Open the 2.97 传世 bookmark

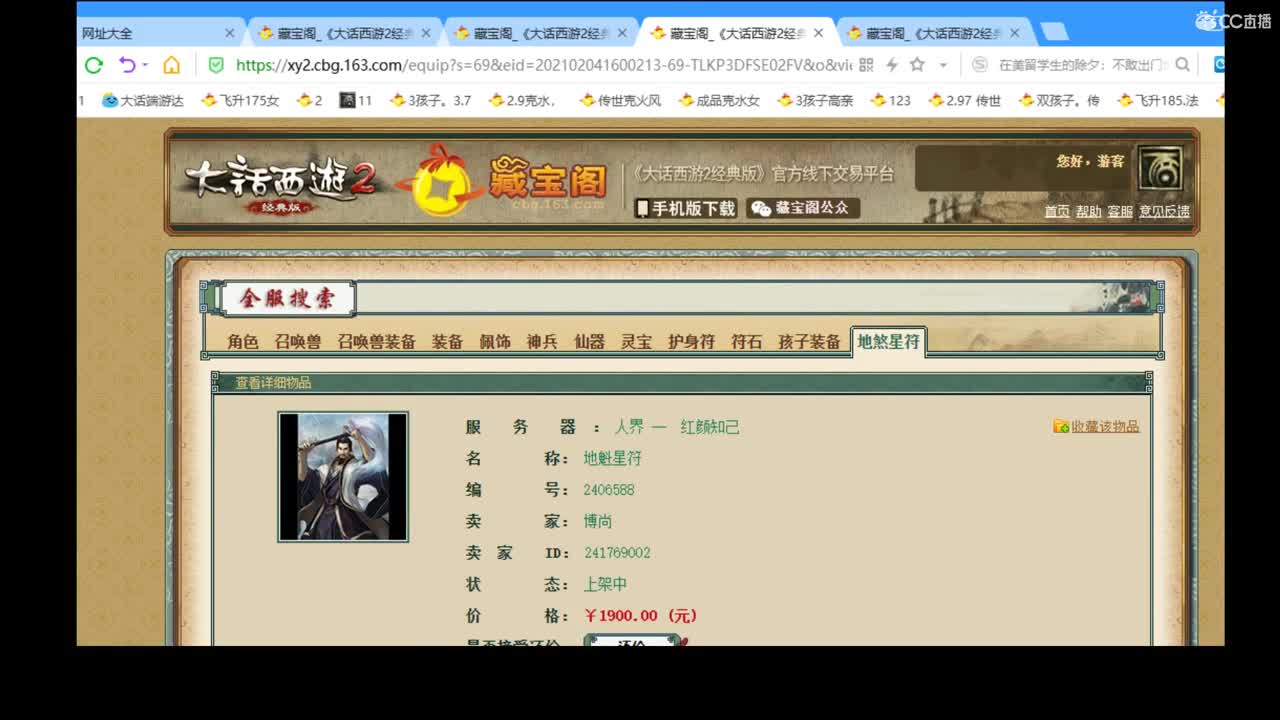point(964,100)
